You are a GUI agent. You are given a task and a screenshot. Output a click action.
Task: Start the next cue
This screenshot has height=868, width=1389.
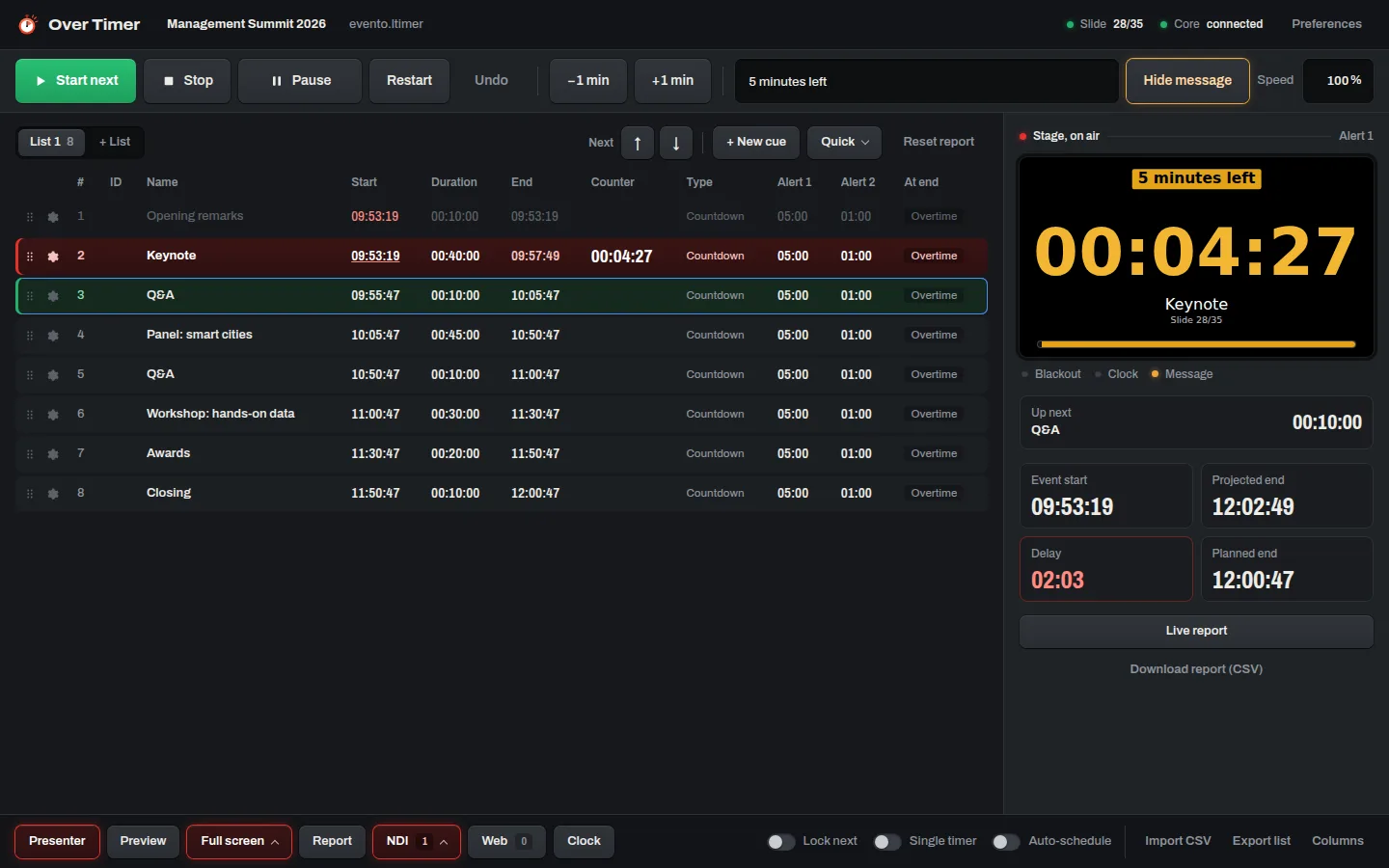[75, 81]
